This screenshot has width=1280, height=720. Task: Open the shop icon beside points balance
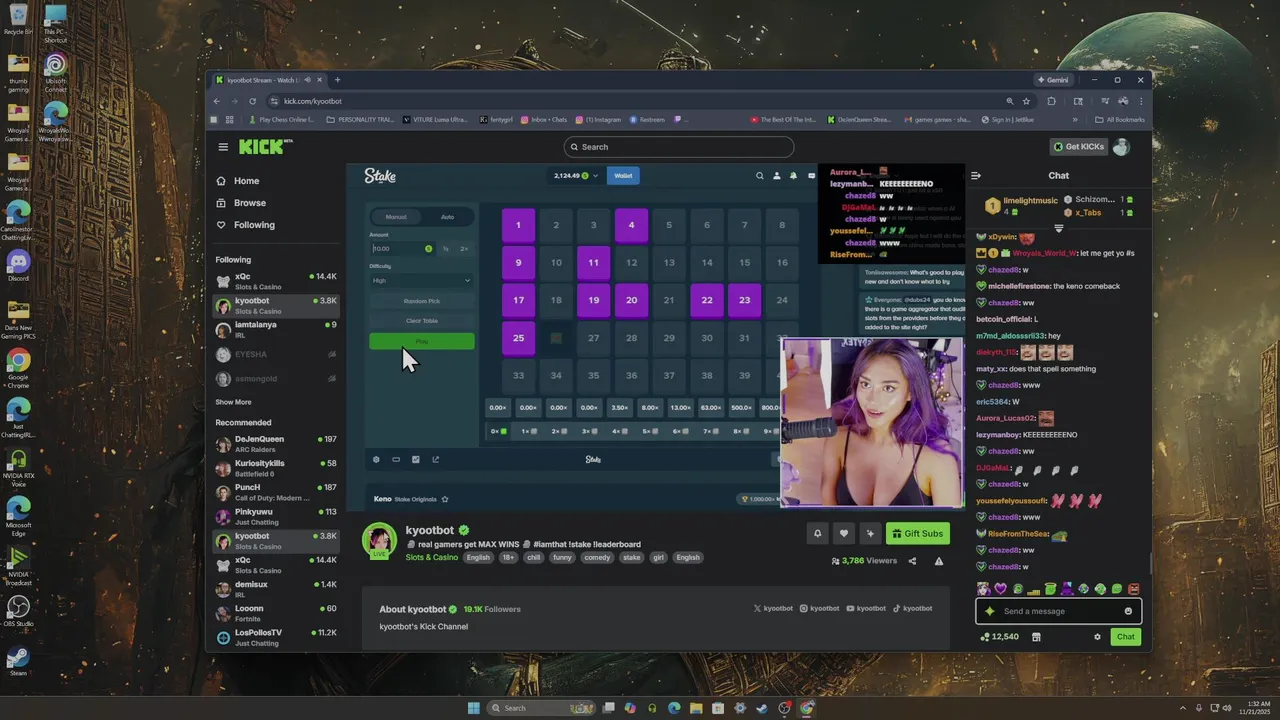coord(1036,637)
